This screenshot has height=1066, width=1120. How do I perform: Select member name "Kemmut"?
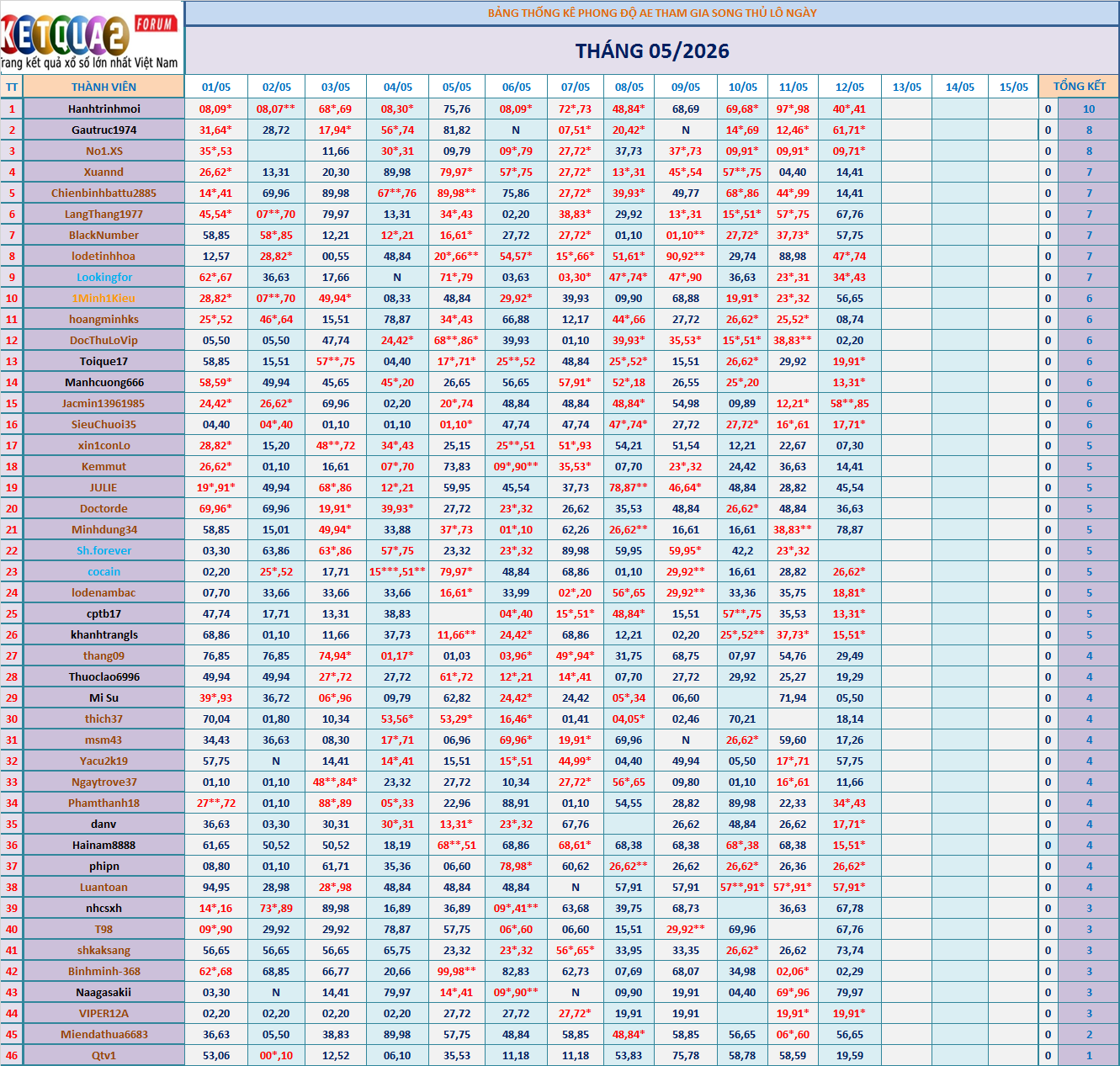pos(104,466)
